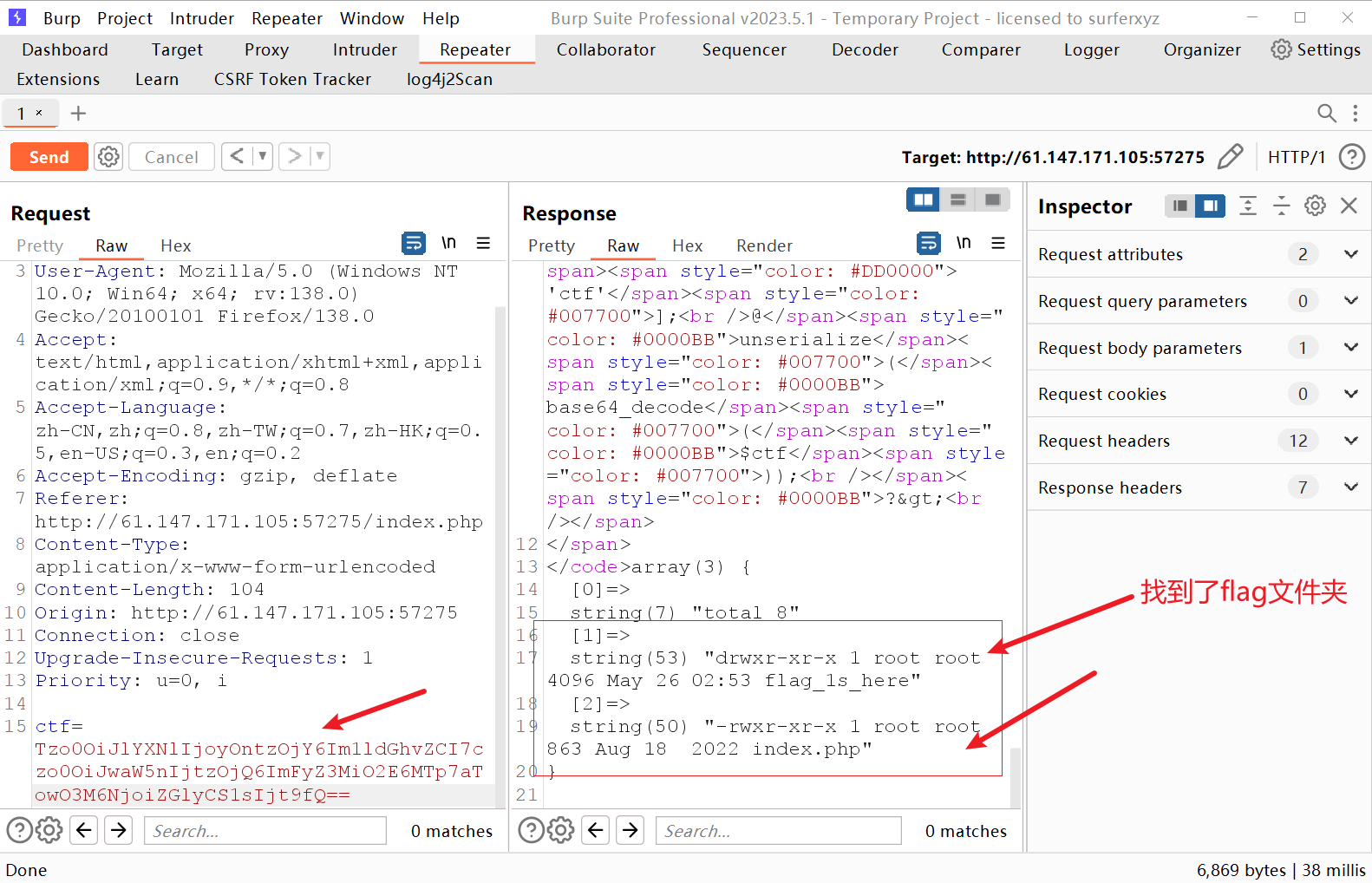Go forward in Repeater history
This screenshot has width=1372, height=883.
(x=295, y=156)
